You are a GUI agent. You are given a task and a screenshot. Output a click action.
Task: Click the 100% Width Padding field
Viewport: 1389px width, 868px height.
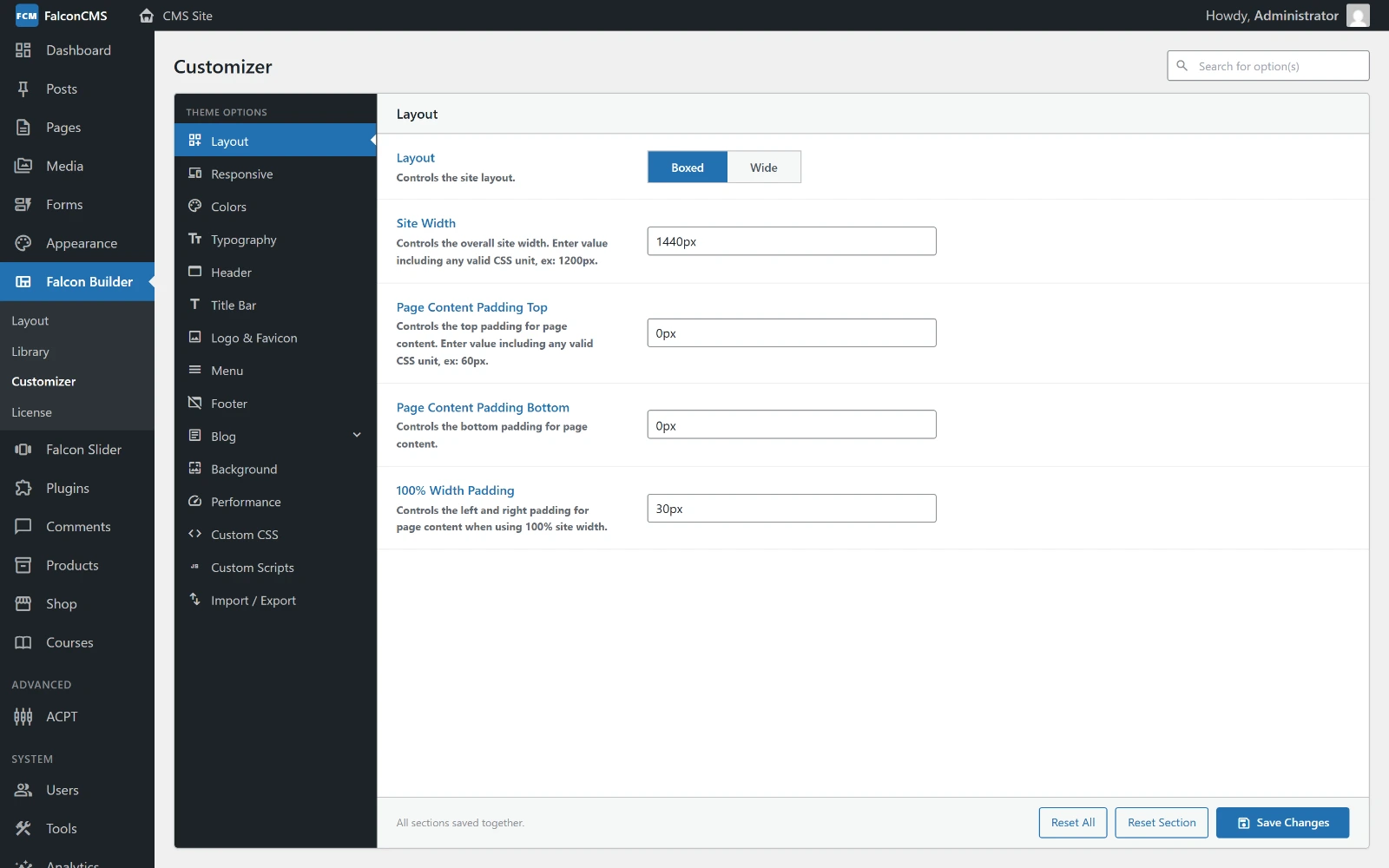(x=792, y=509)
